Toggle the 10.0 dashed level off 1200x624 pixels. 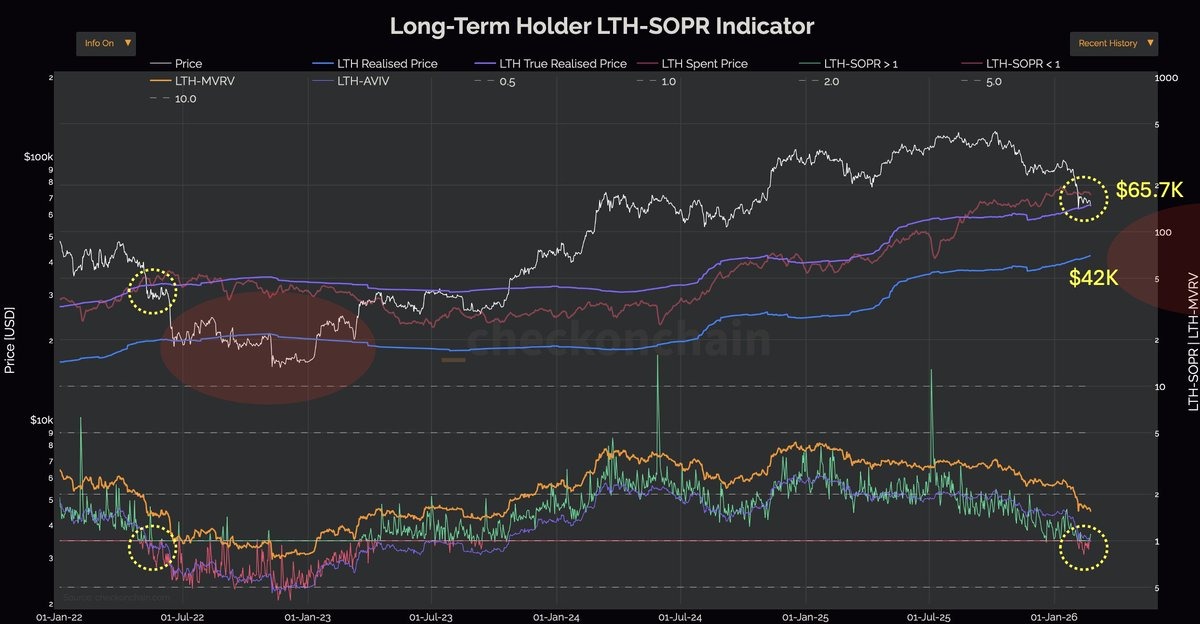click(158, 98)
